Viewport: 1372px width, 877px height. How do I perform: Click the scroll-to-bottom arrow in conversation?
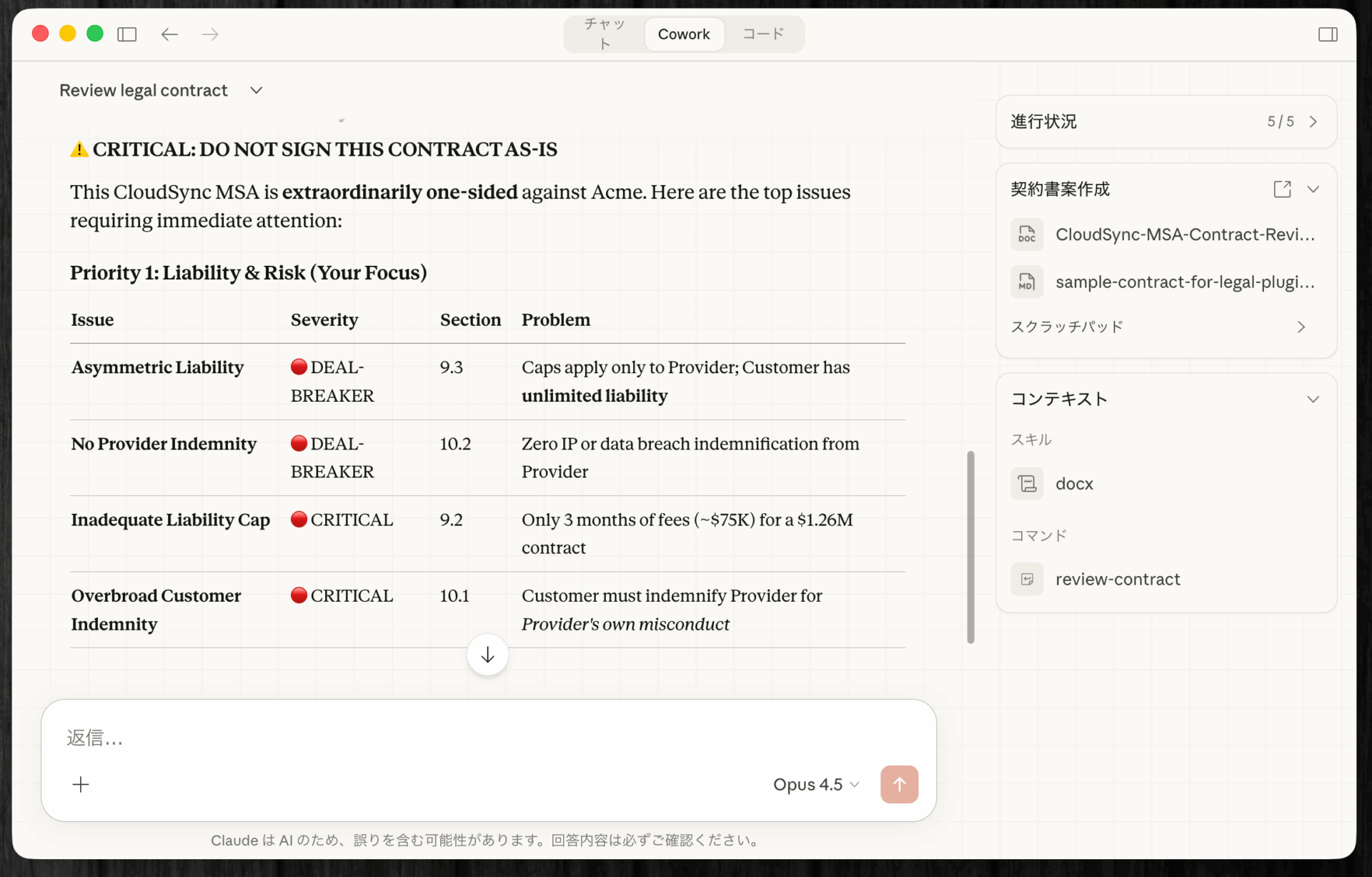(487, 654)
